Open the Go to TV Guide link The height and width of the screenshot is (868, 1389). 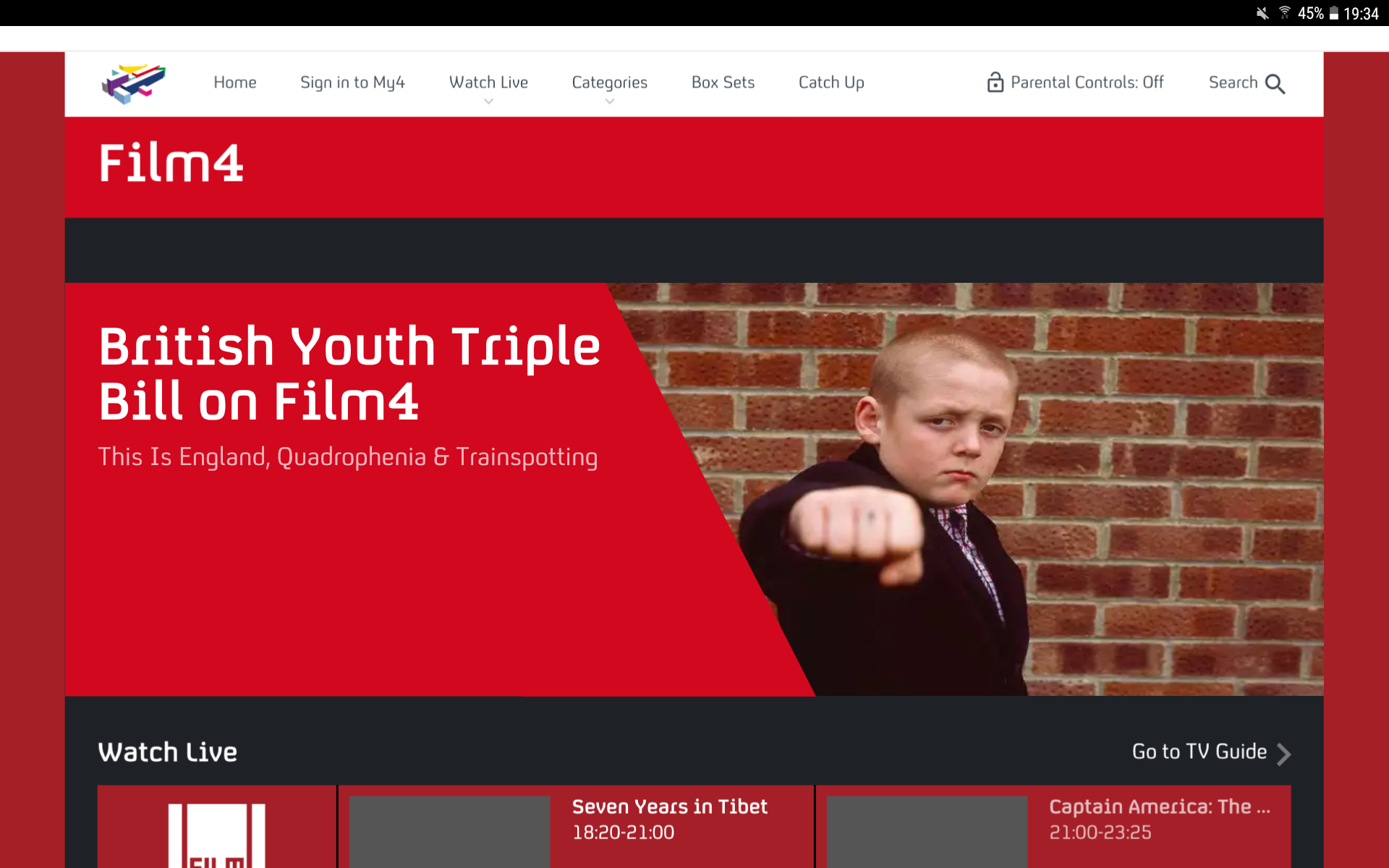1199,752
